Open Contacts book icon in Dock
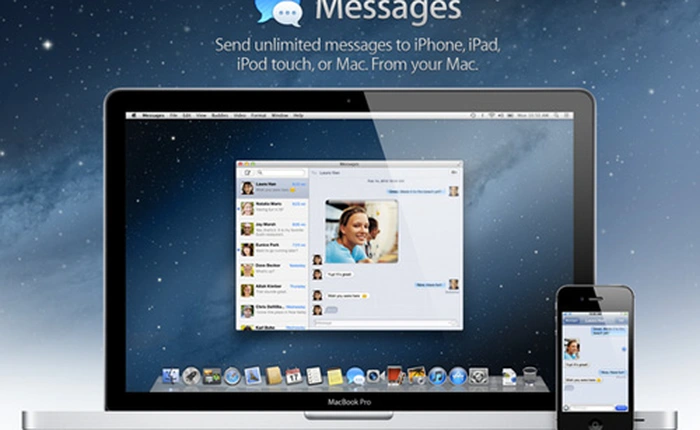Screen dimensions: 700x430 (273, 376)
